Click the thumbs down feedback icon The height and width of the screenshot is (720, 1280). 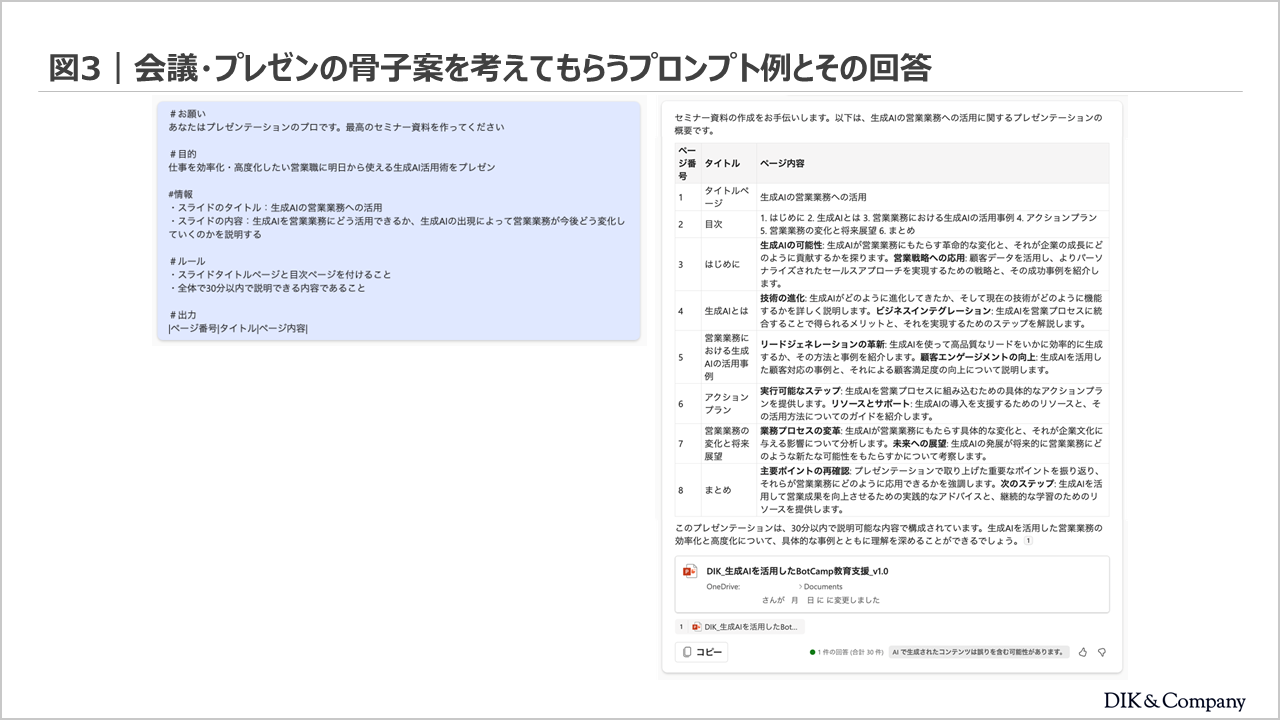(x=1102, y=652)
